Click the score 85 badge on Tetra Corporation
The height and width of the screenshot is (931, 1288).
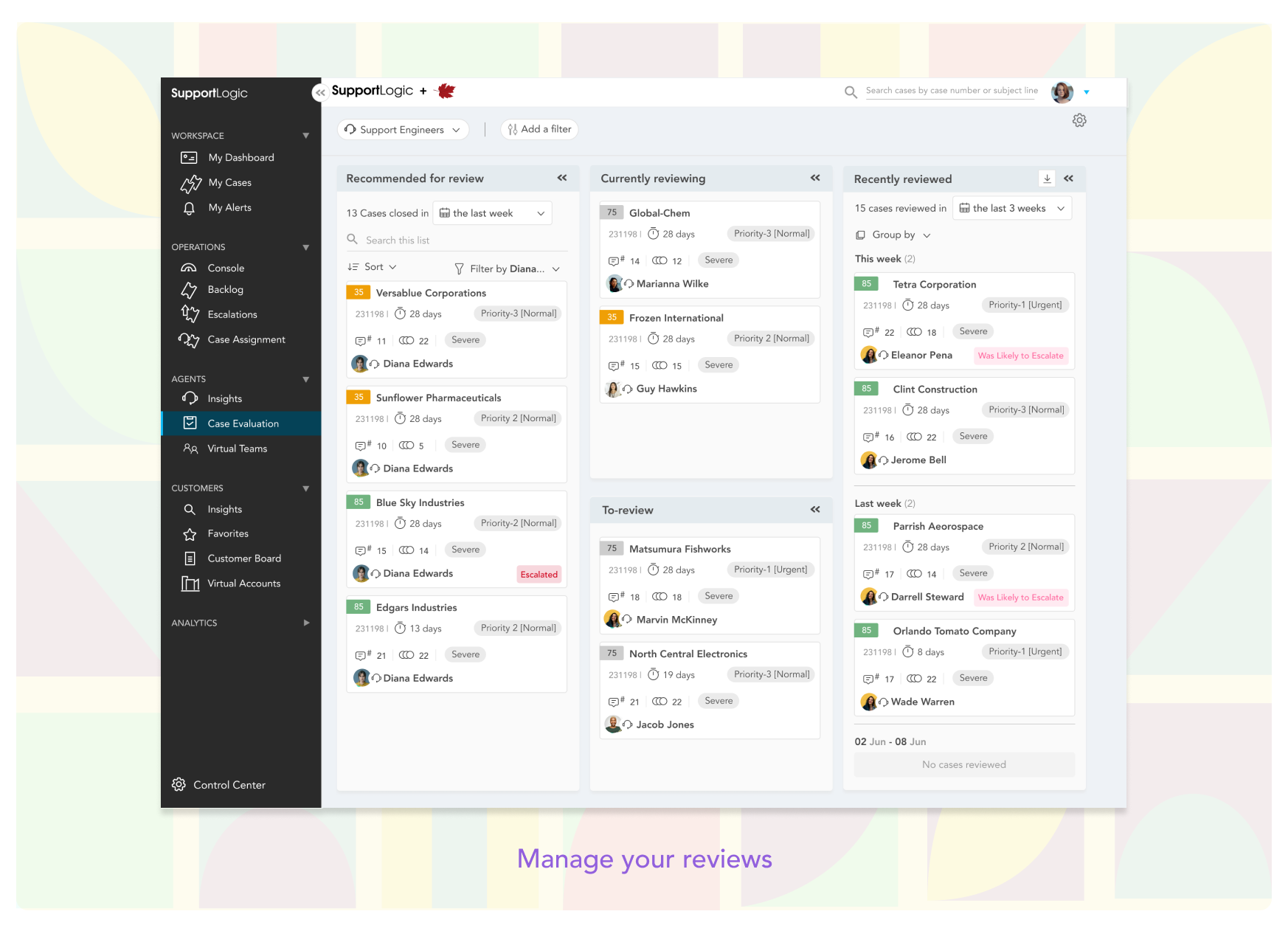click(x=867, y=283)
